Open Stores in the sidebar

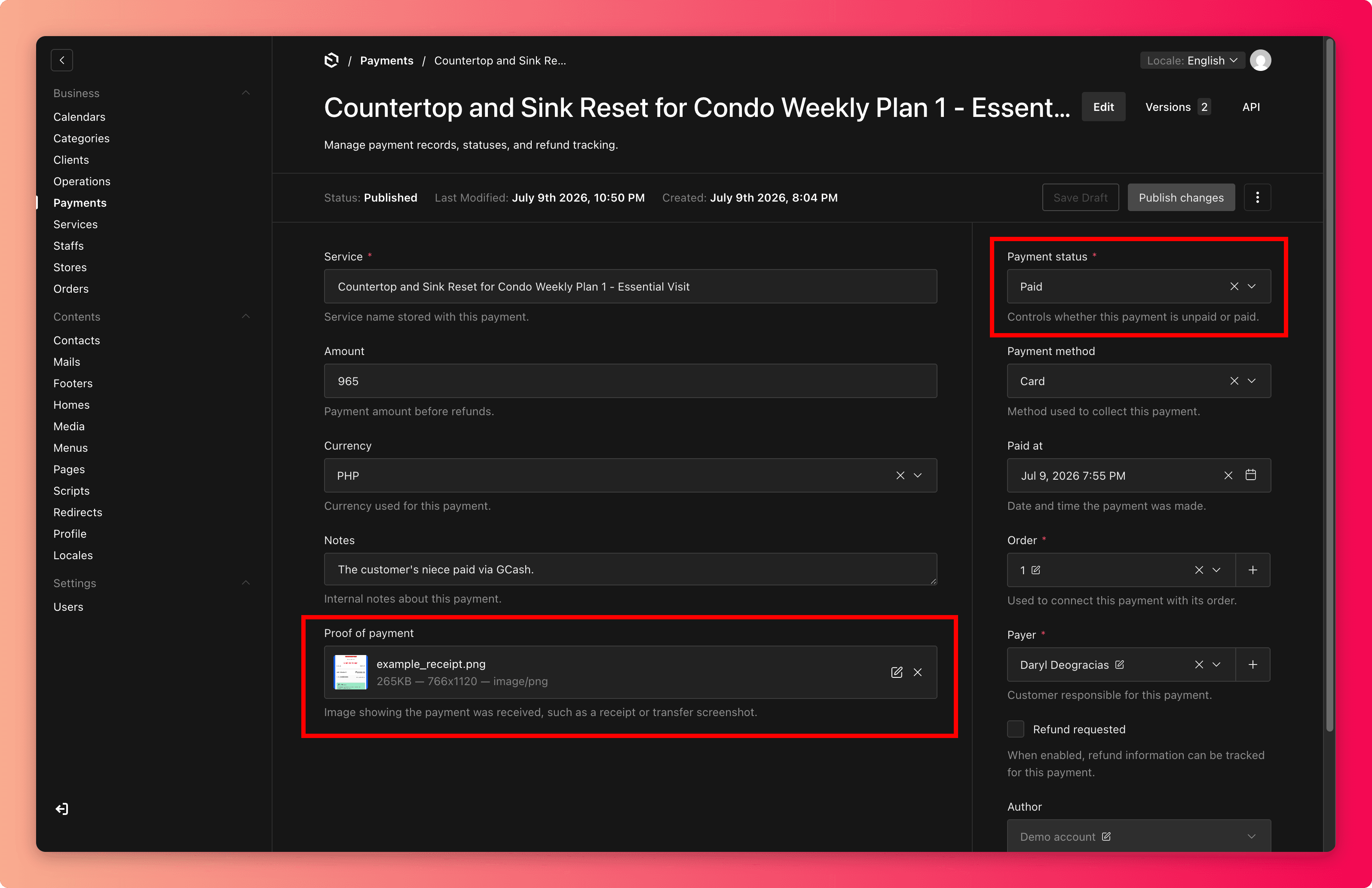(x=70, y=267)
